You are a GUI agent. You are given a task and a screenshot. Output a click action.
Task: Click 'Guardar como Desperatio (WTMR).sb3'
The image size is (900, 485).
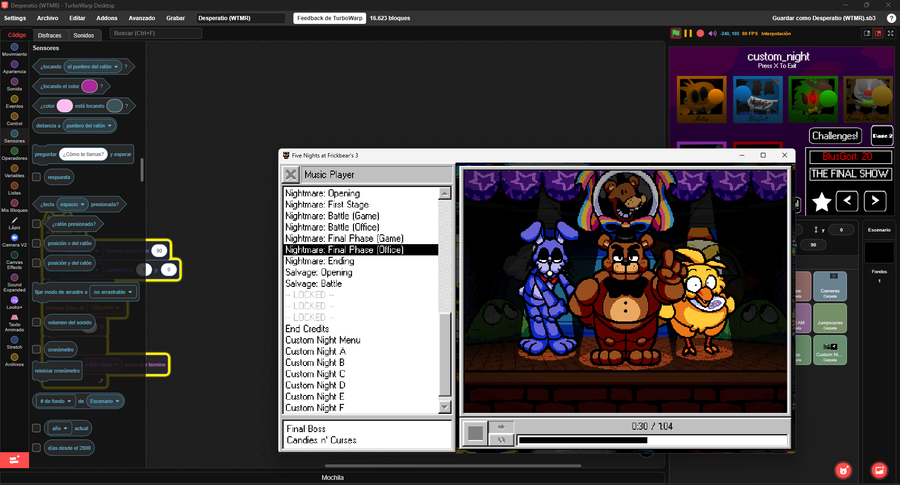point(824,18)
